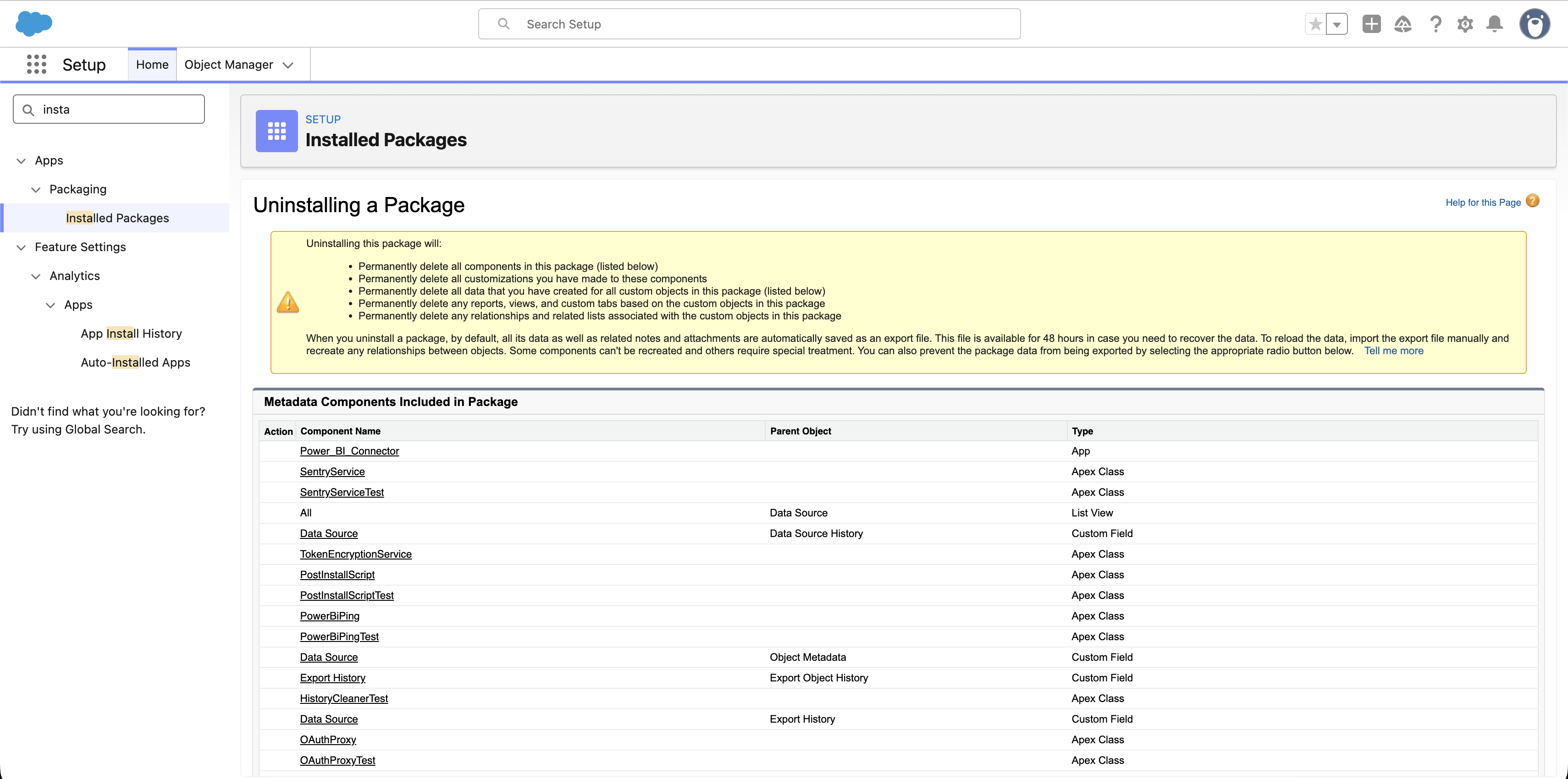Select Installed Packages in sidebar
Image resolution: width=1568 pixels, height=779 pixels.
117,218
